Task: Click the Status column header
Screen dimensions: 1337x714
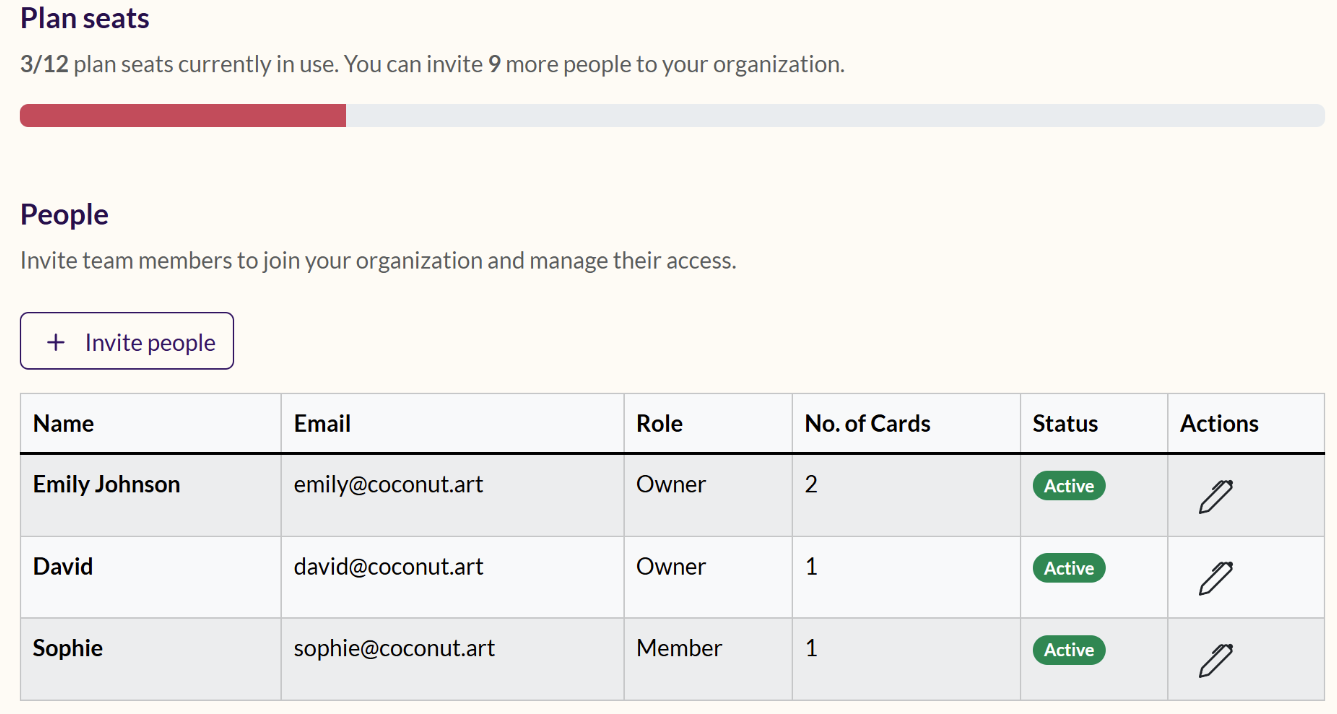Action: pyautogui.click(x=1065, y=424)
